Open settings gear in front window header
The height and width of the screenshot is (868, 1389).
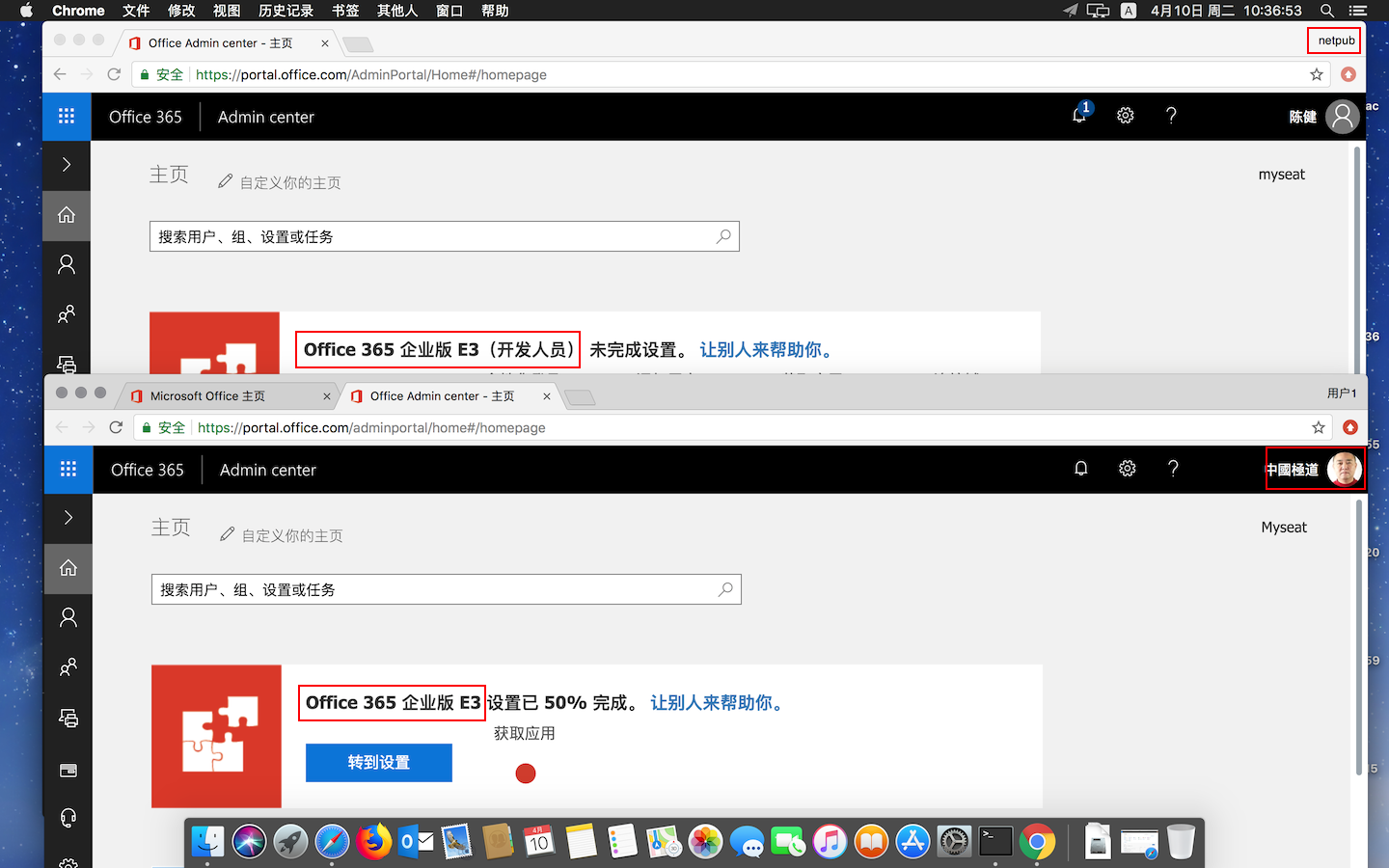click(1128, 469)
